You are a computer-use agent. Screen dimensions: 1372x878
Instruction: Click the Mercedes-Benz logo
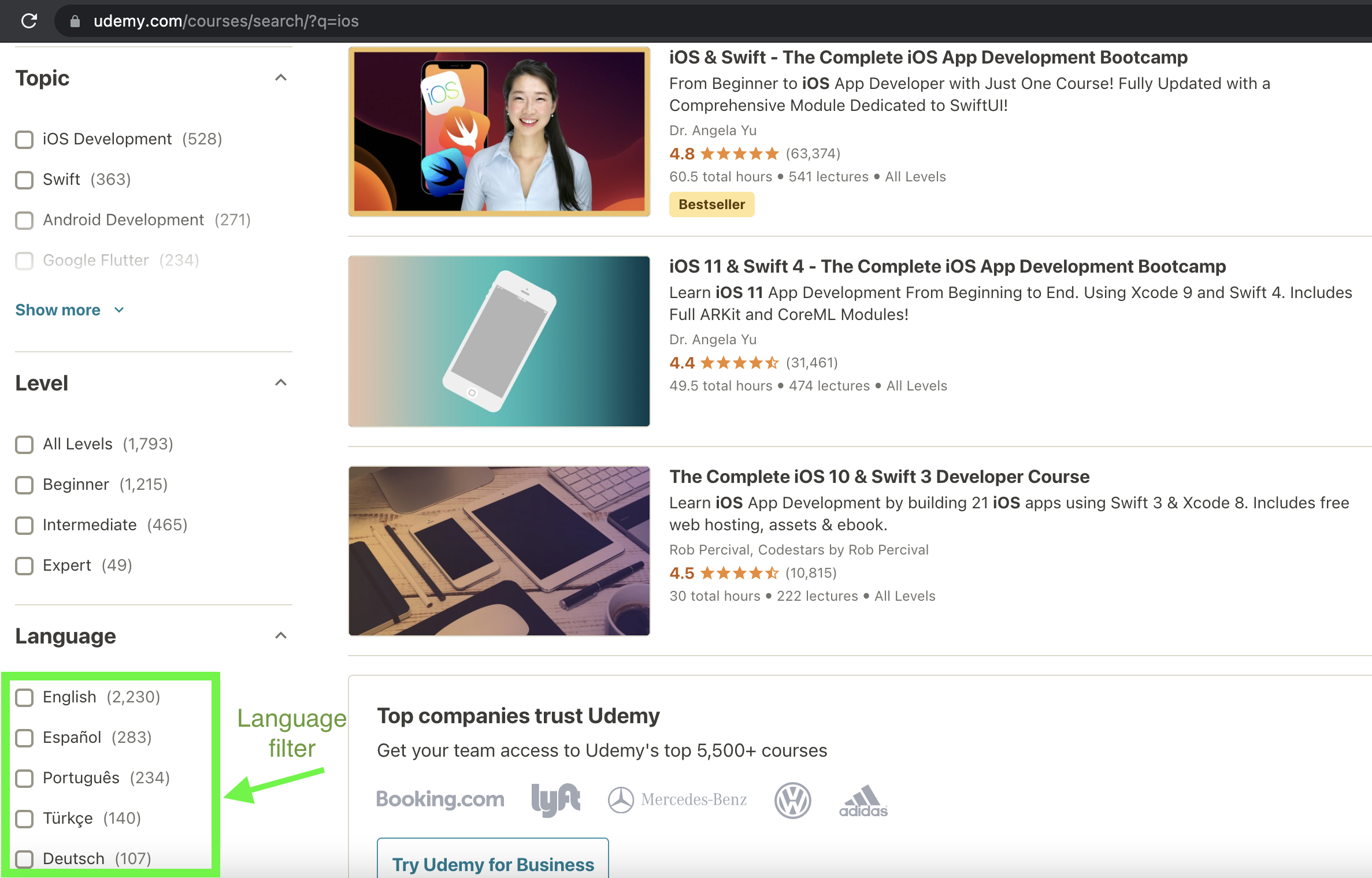(x=677, y=799)
